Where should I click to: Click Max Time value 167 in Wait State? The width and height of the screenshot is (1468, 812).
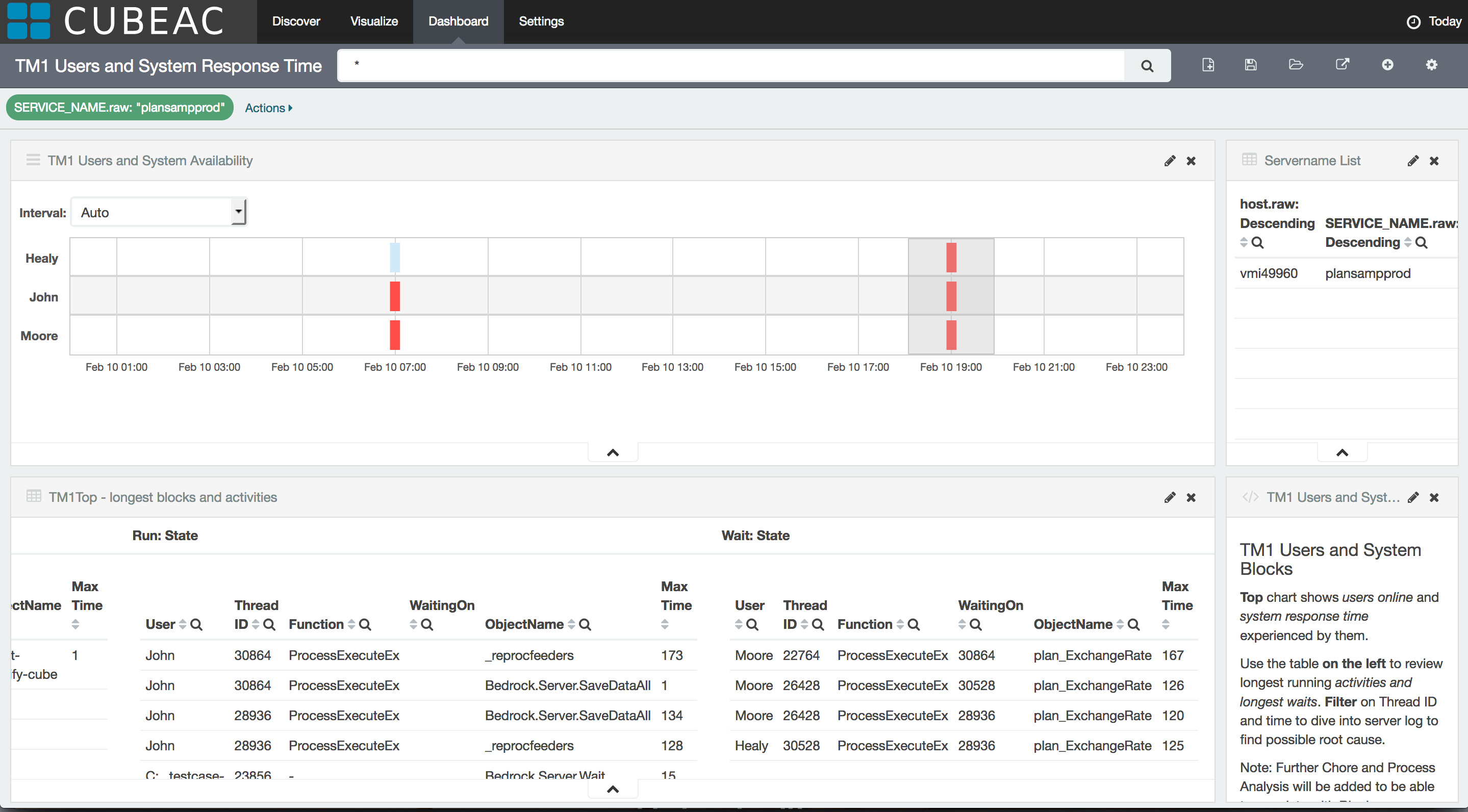1173,655
